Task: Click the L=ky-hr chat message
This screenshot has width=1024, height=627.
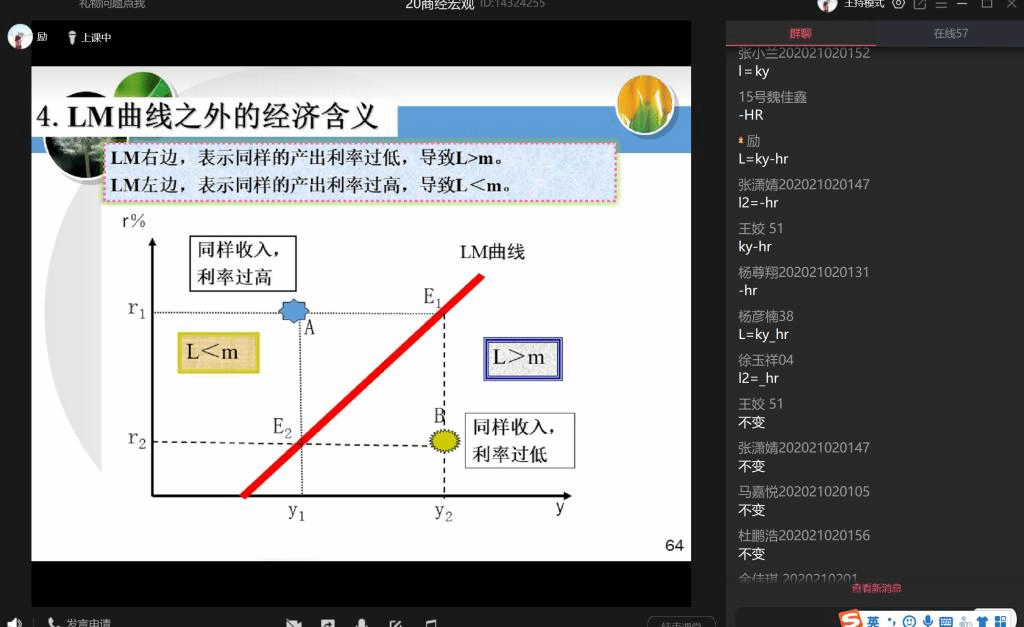Action: point(763,159)
